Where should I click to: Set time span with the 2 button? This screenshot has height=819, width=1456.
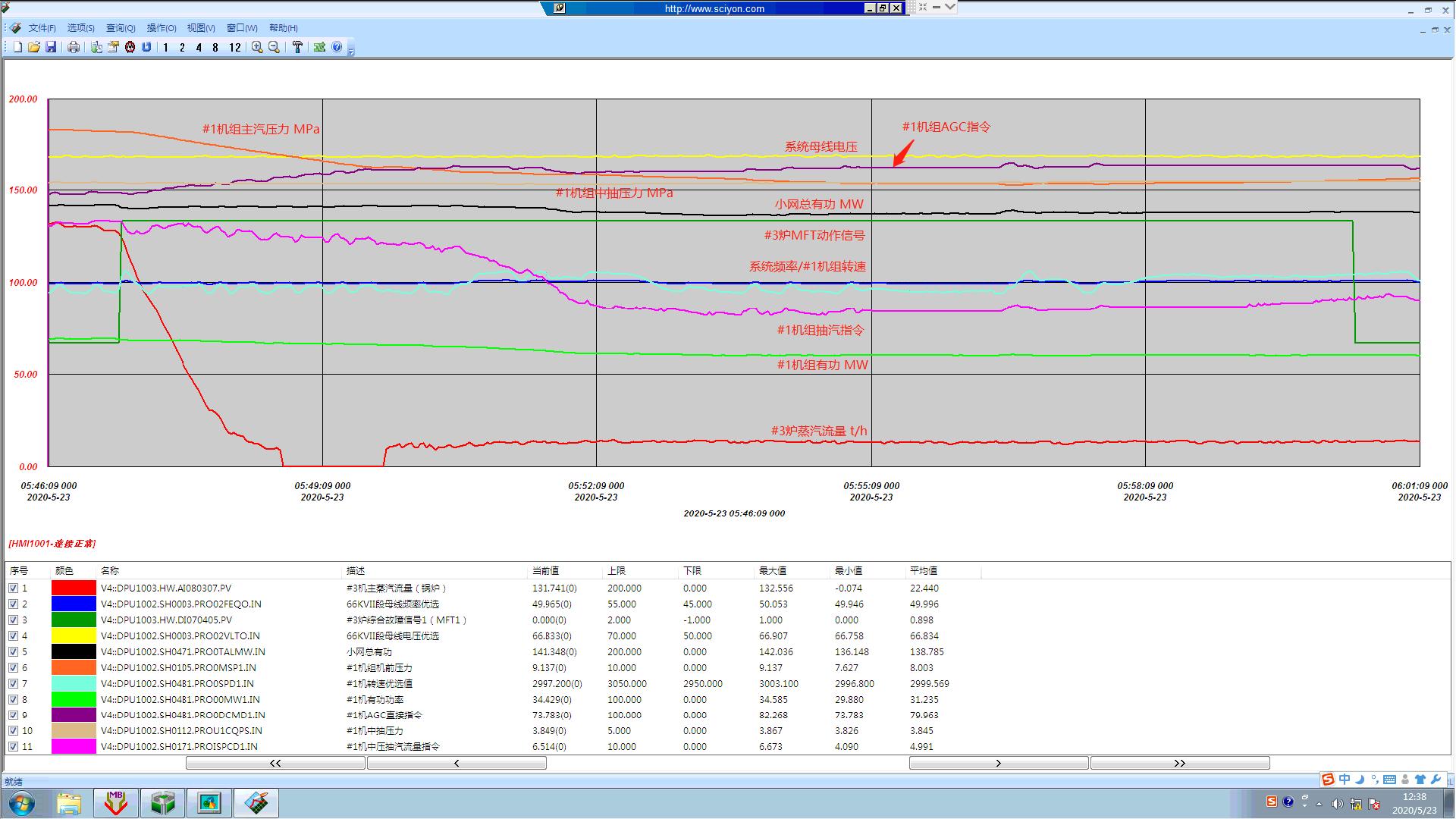click(x=182, y=47)
